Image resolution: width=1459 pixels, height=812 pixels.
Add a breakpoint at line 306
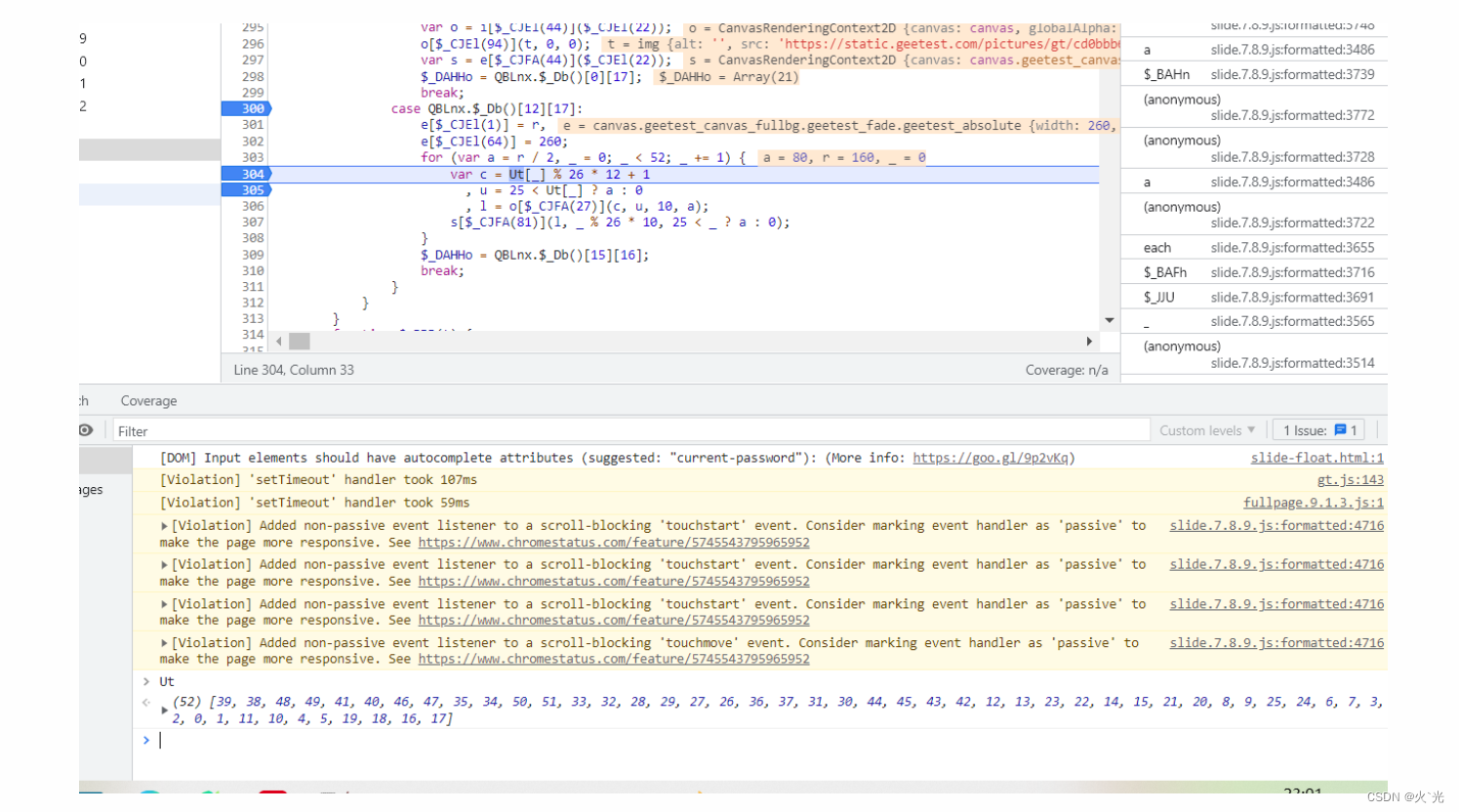coord(253,206)
